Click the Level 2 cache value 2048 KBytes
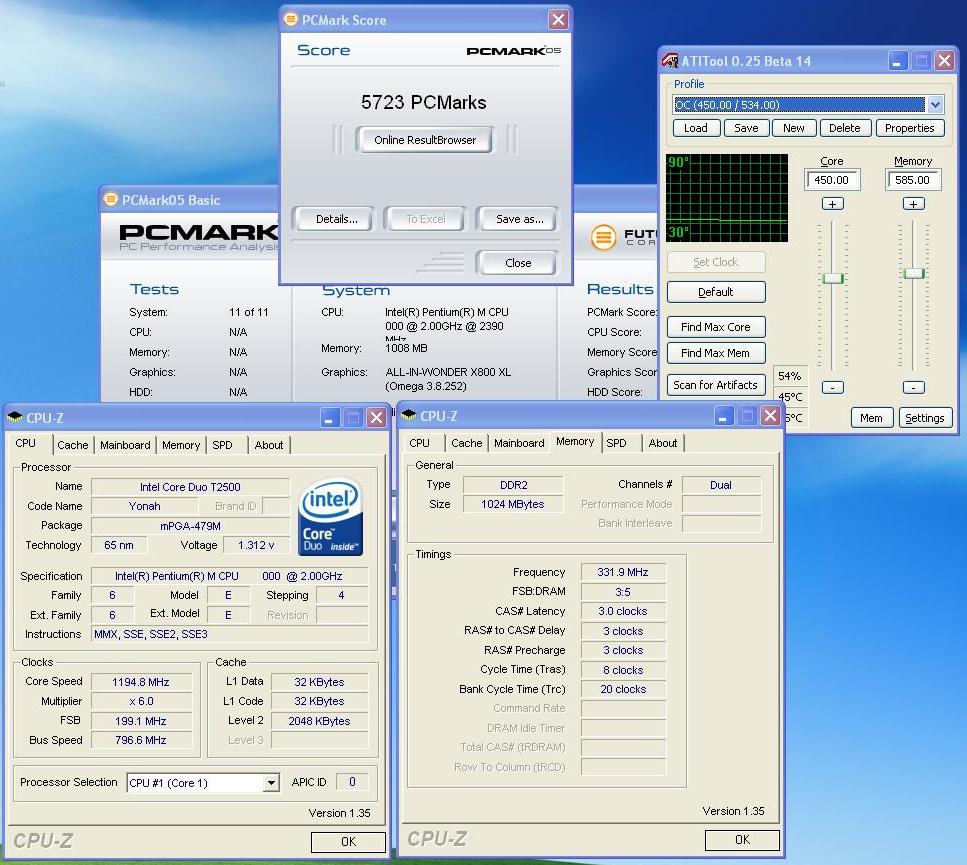Image resolution: width=967 pixels, height=865 pixels. [x=319, y=721]
